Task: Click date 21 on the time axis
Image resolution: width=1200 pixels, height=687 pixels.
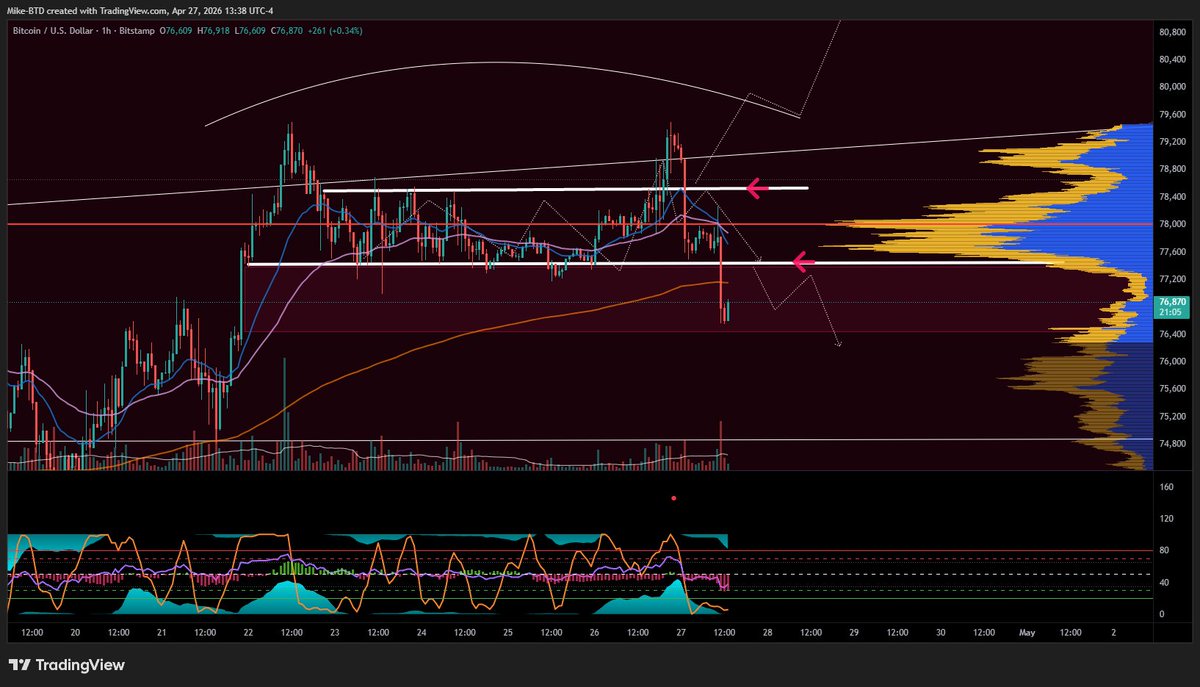Action: (162, 633)
